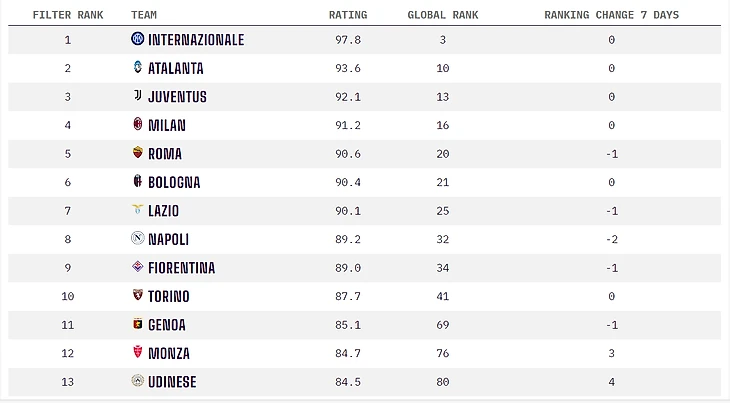Select the Fiorentina team name
This screenshot has height=403, width=730.
181,268
